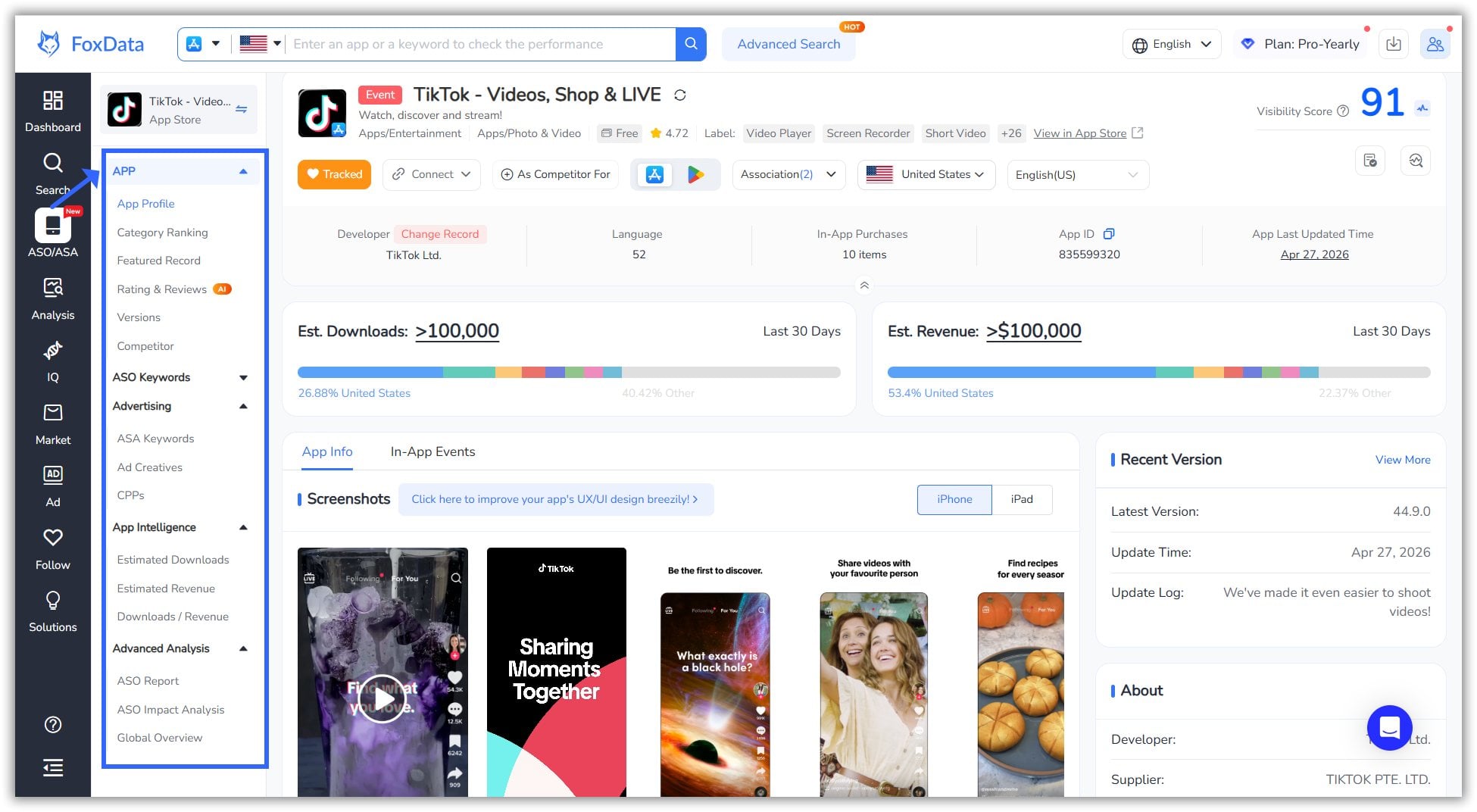Toggle the Tracked status button
The width and height of the screenshot is (1477, 812).
point(334,174)
